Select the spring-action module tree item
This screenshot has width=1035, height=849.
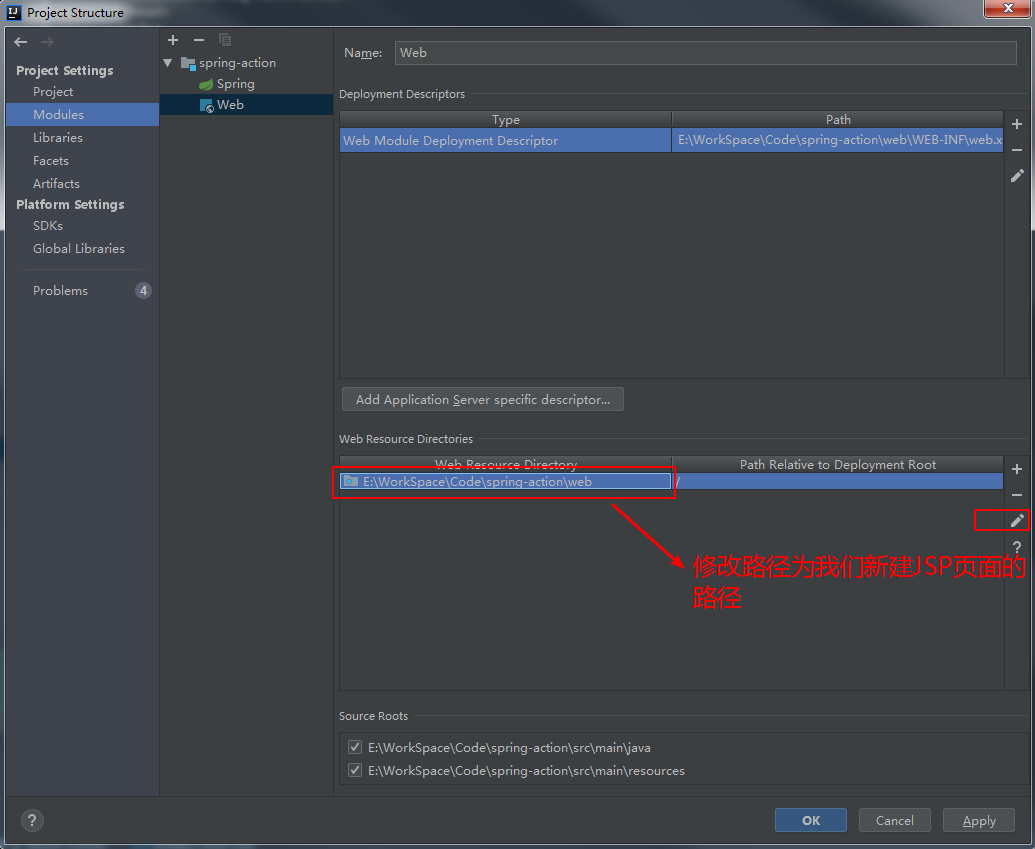pyautogui.click(x=238, y=63)
